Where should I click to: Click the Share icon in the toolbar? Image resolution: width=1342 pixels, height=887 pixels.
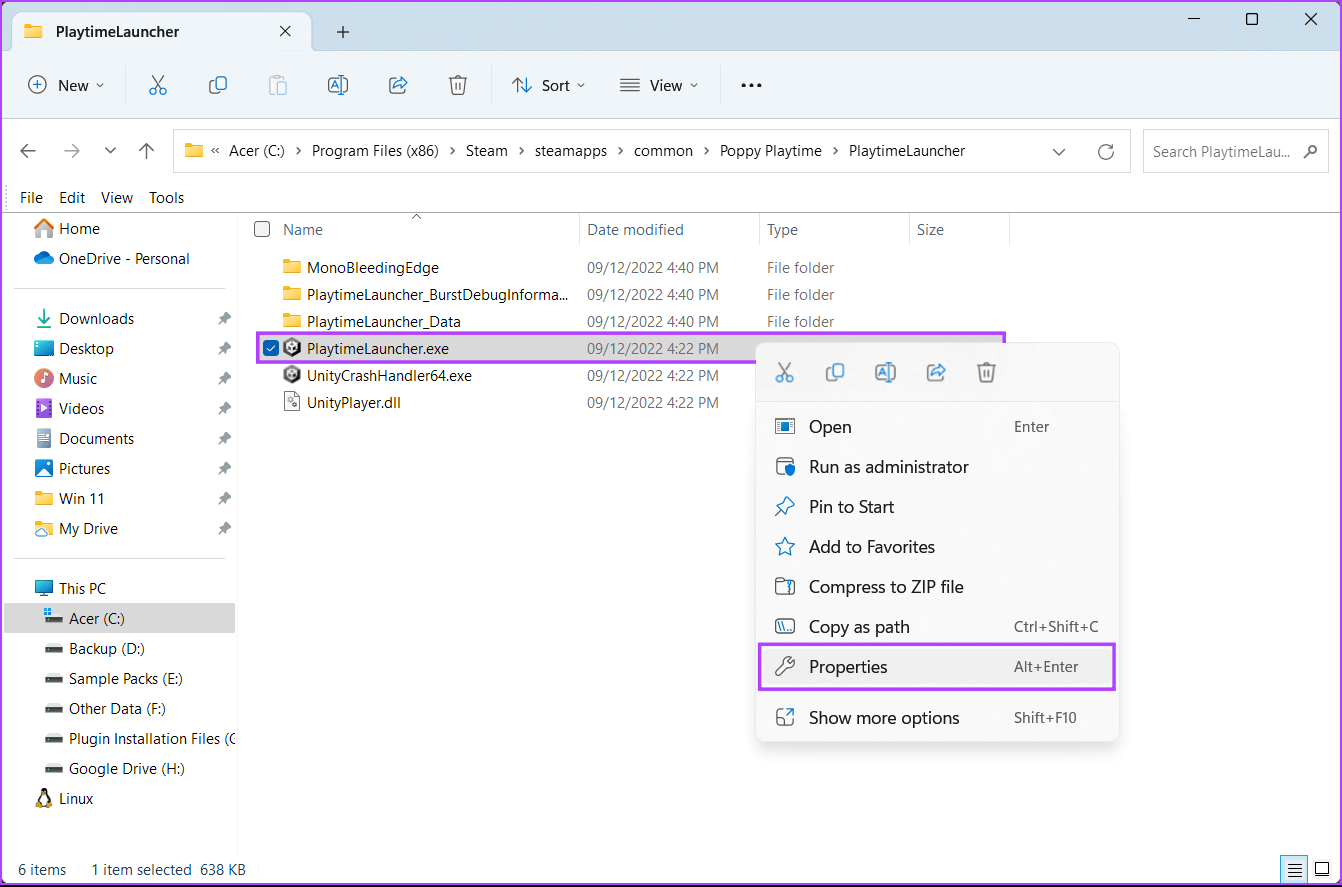(398, 85)
